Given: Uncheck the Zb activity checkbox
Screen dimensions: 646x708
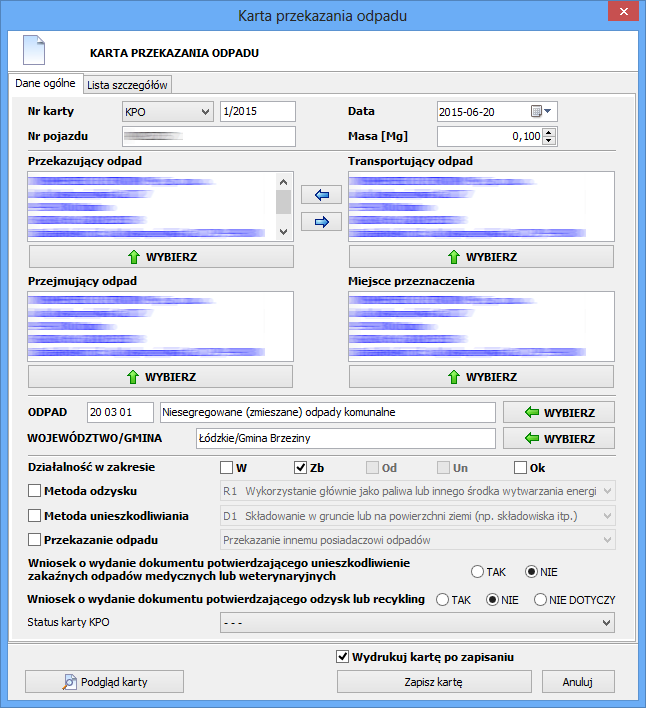Looking at the screenshot, I should point(301,467).
